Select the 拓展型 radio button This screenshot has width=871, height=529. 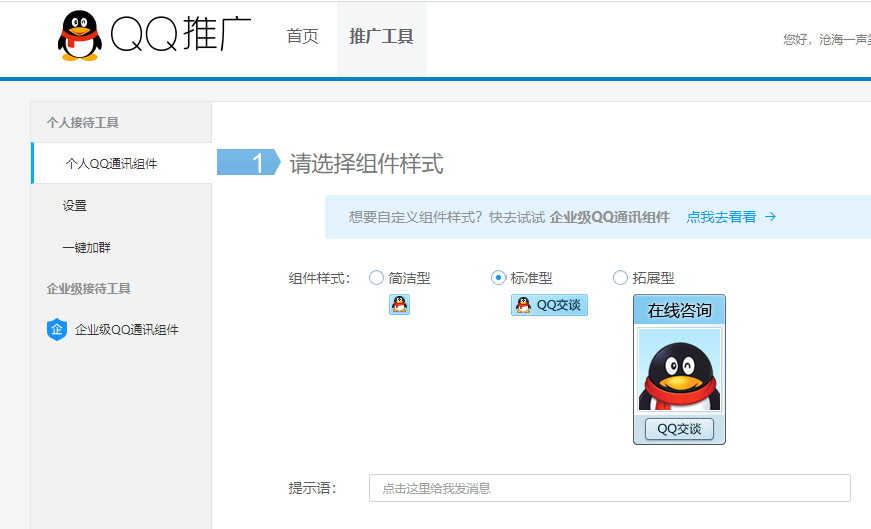(620, 277)
